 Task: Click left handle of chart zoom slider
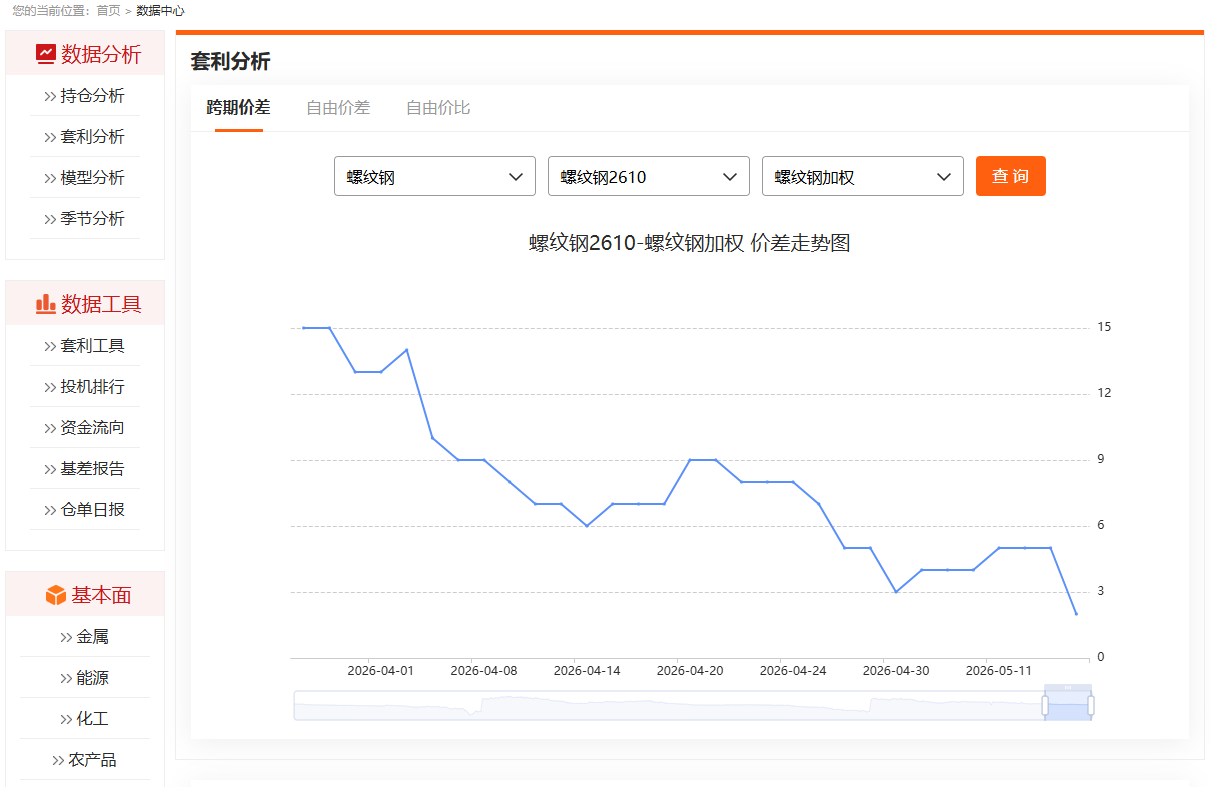[1045, 706]
